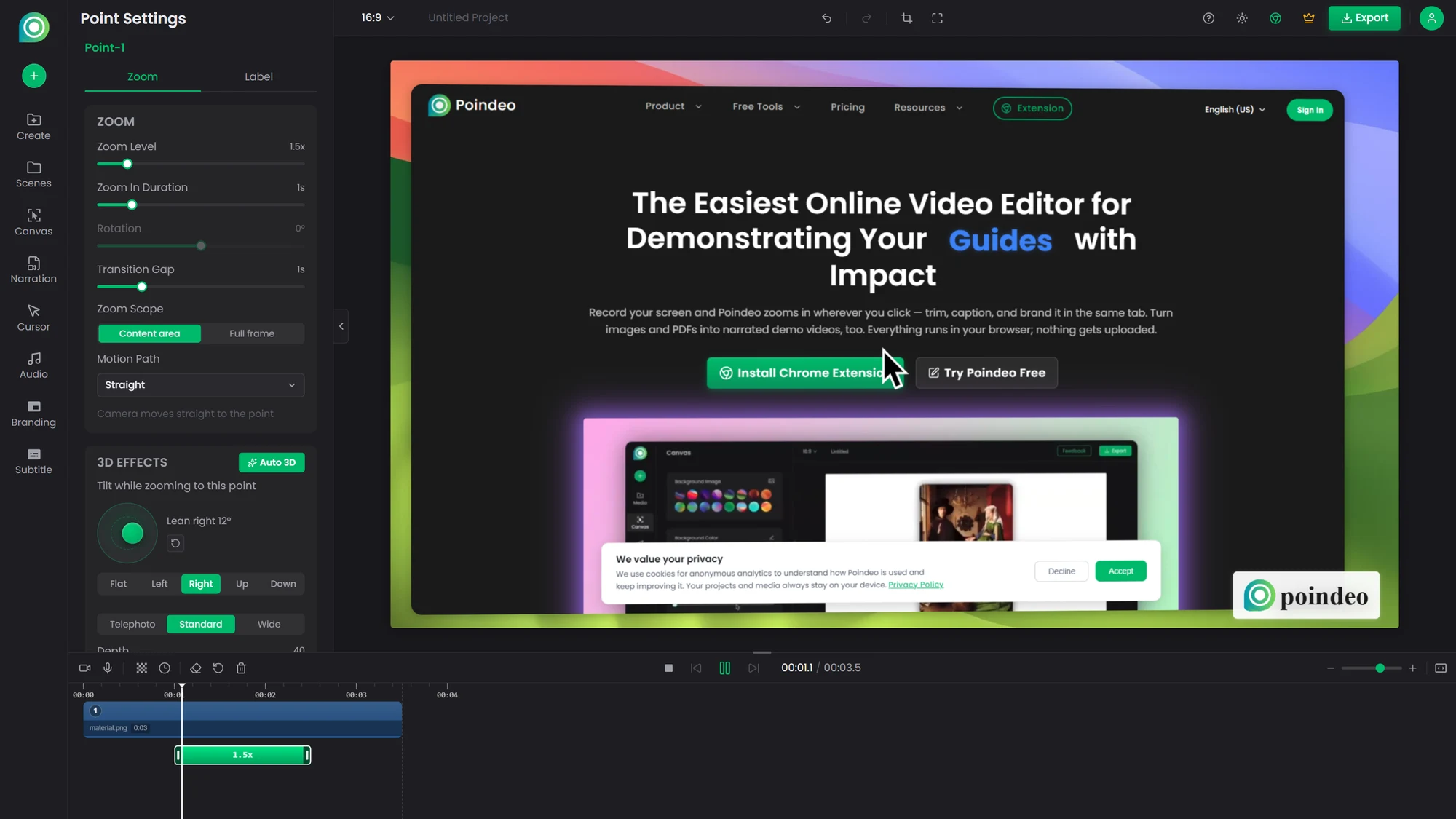Undo the last action
This screenshot has height=819, width=1456.
tap(826, 18)
